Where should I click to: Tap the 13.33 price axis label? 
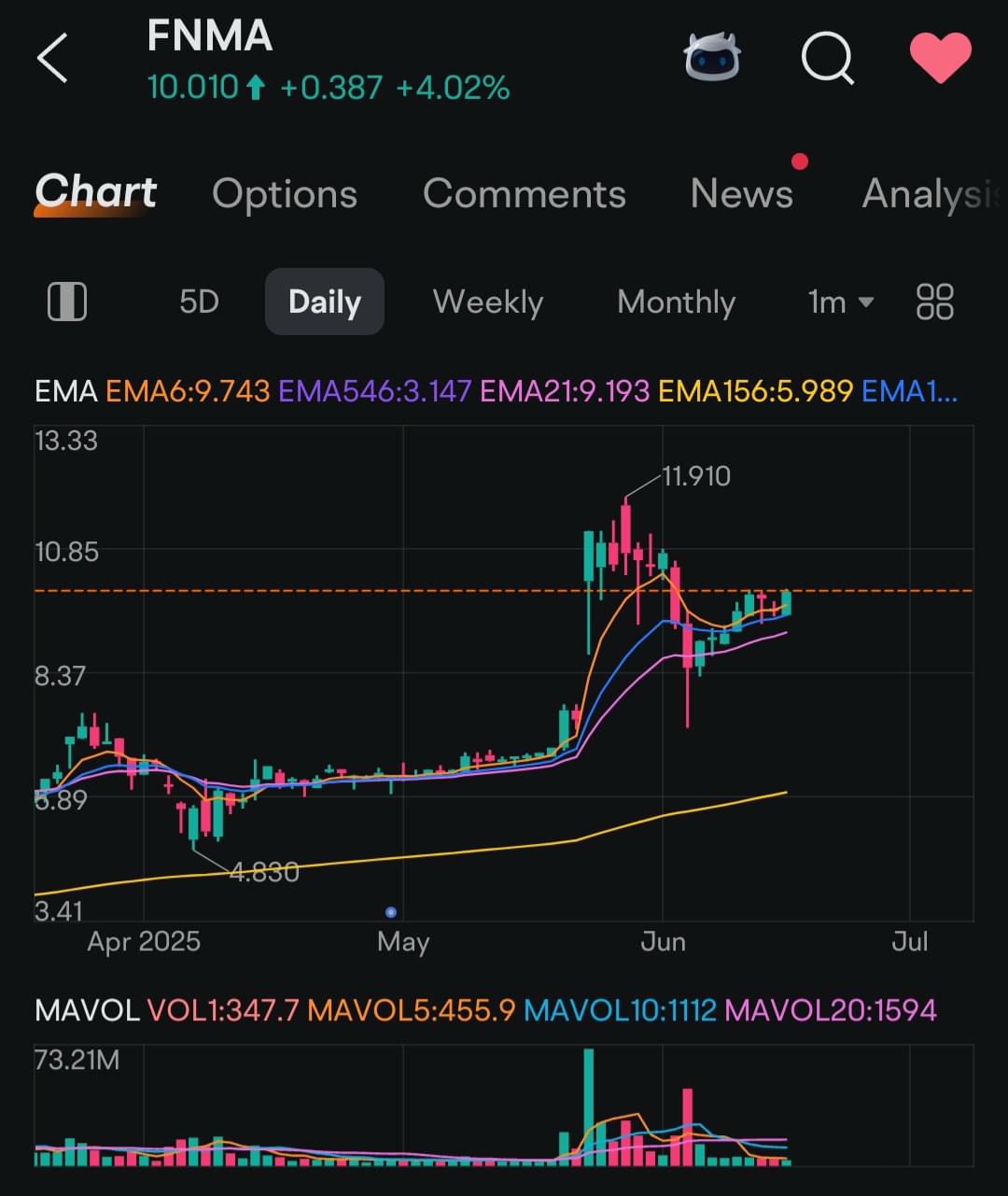point(66,440)
